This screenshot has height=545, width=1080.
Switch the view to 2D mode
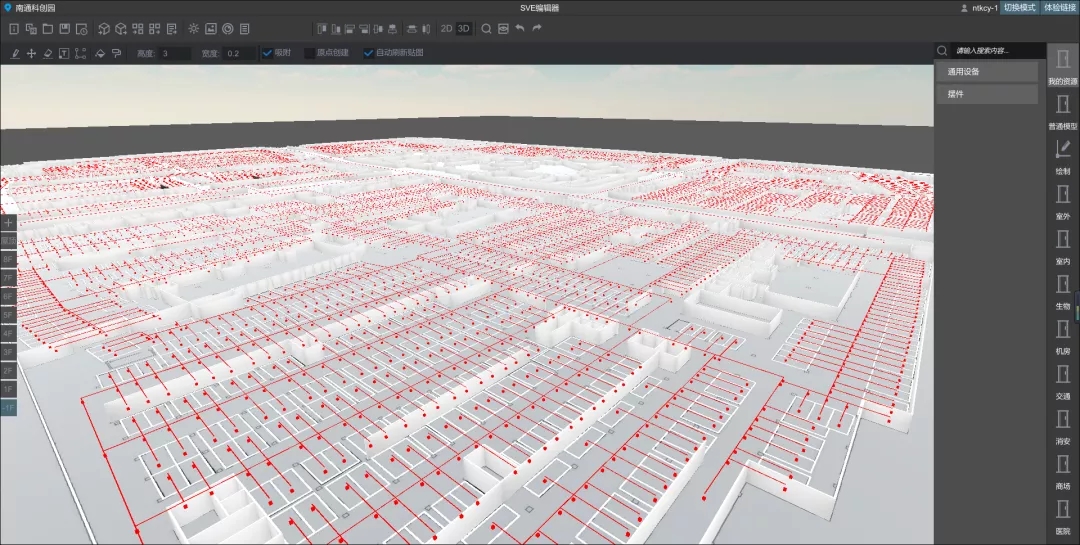446,29
